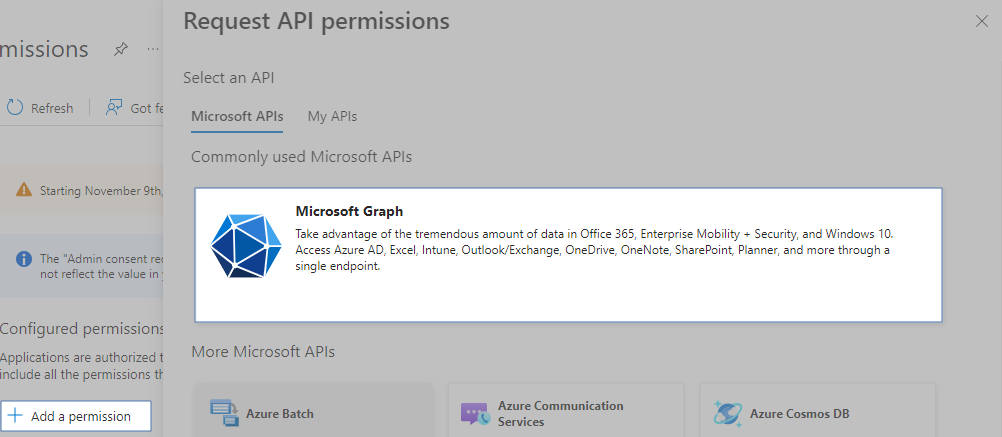Click the blue info circle icon
Viewport: 1002px width, 437px height.
coord(24,259)
